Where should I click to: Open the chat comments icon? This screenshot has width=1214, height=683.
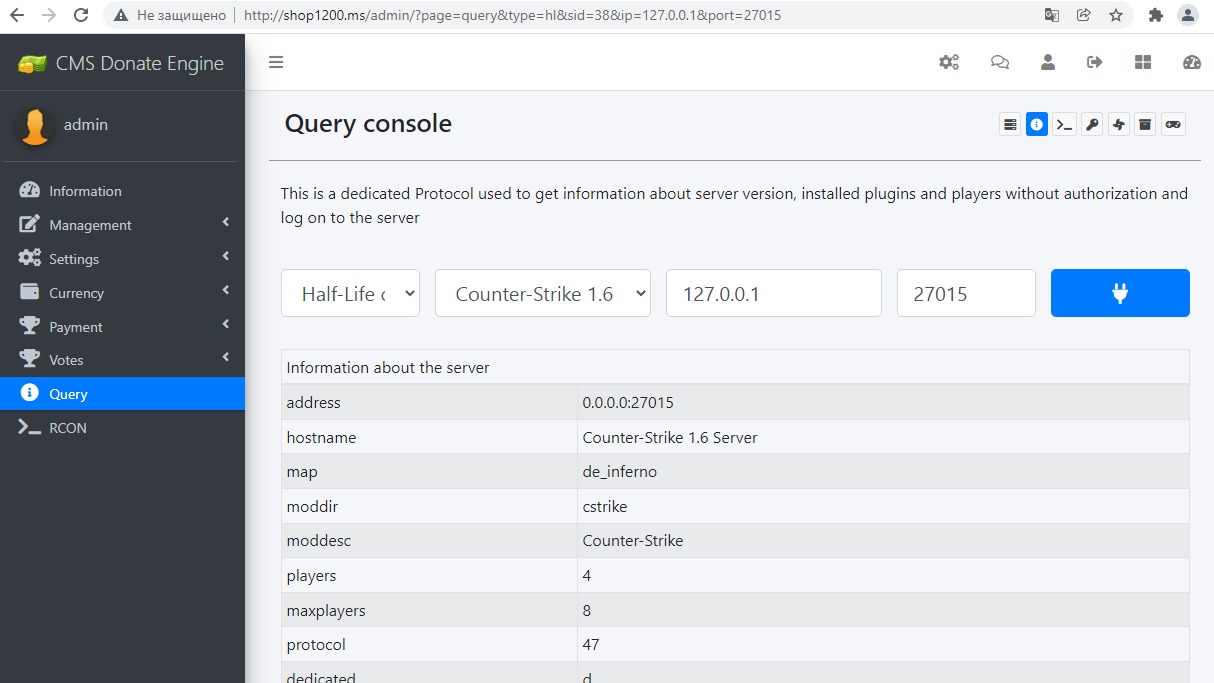pos(999,62)
